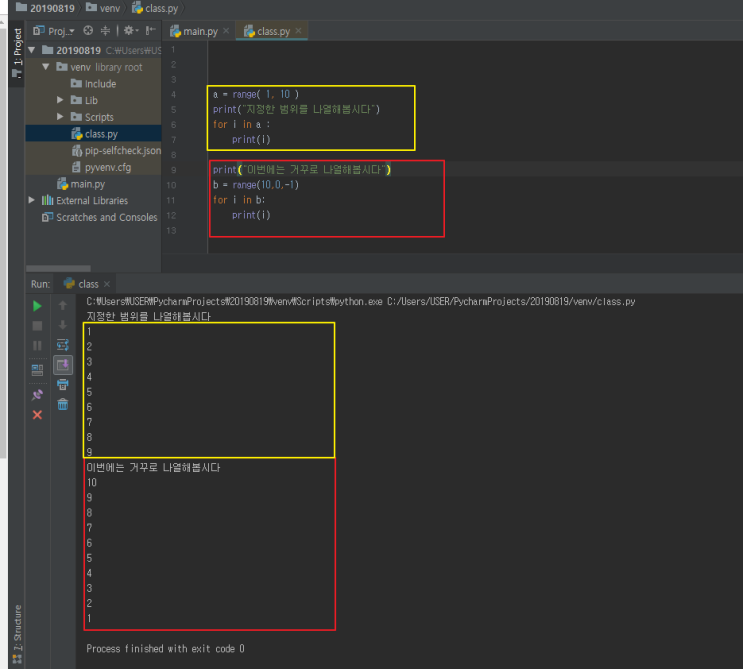Viewport: 743px width, 669px height.
Task: Click 20190819 in the breadcrumb bar
Action: pos(45,8)
